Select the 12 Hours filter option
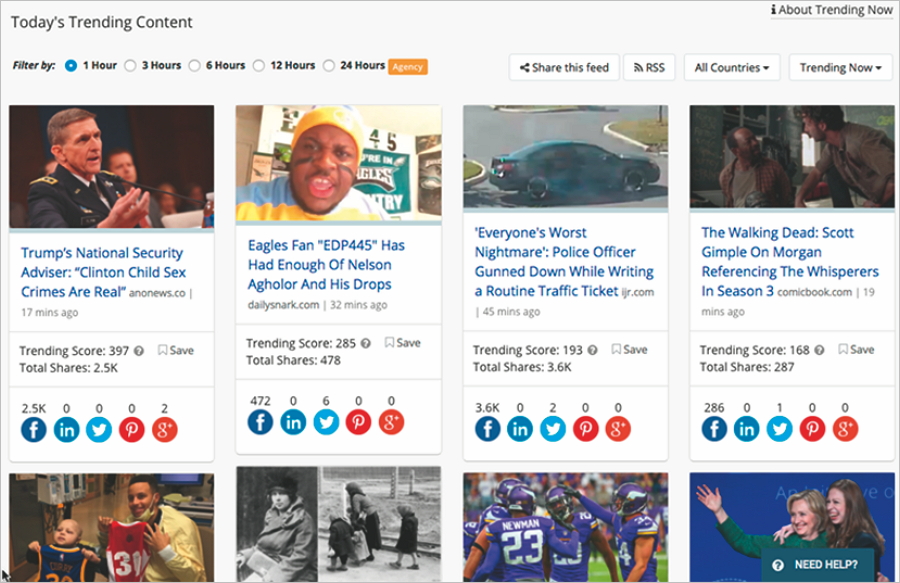The height and width of the screenshot is (583, 900). (x=259, y=66)
